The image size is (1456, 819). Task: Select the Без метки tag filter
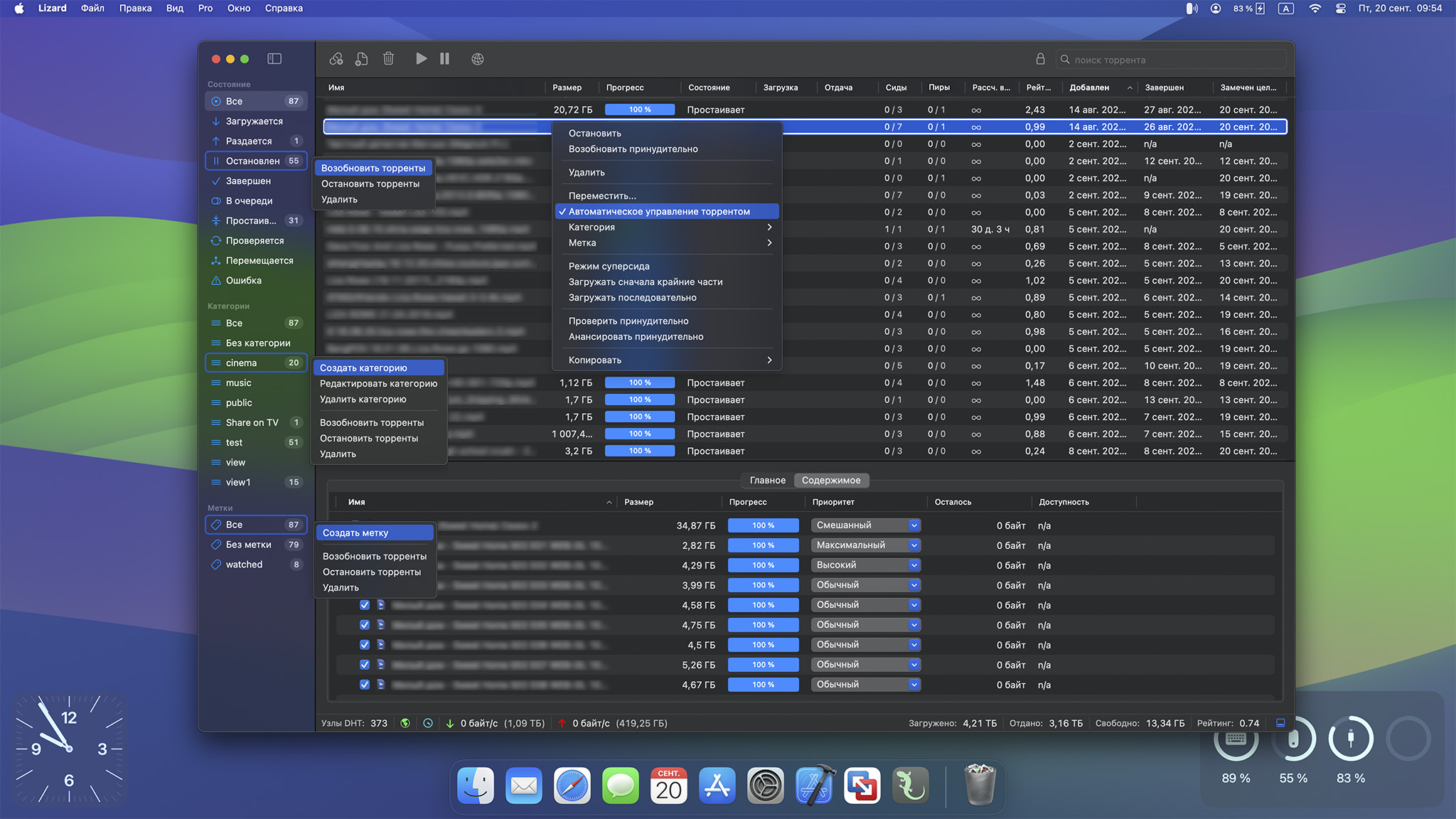coord(256,545)
